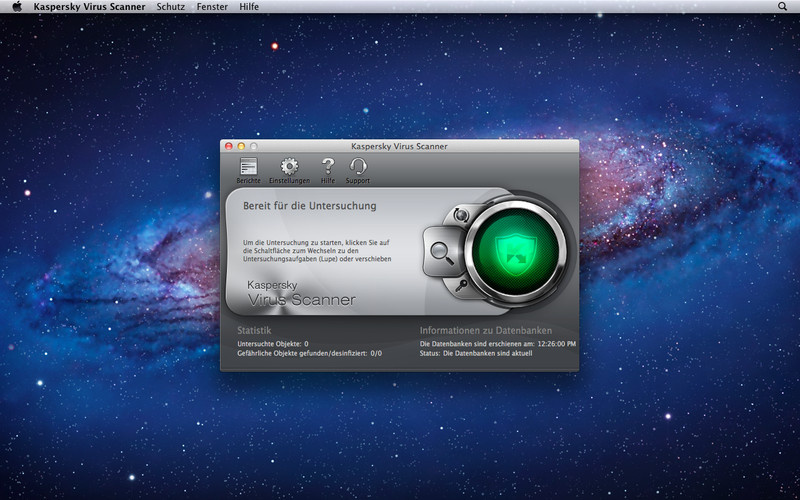Click the window title bar text
The width and height of the screenshot is (800, 500).
pos(399,146)
